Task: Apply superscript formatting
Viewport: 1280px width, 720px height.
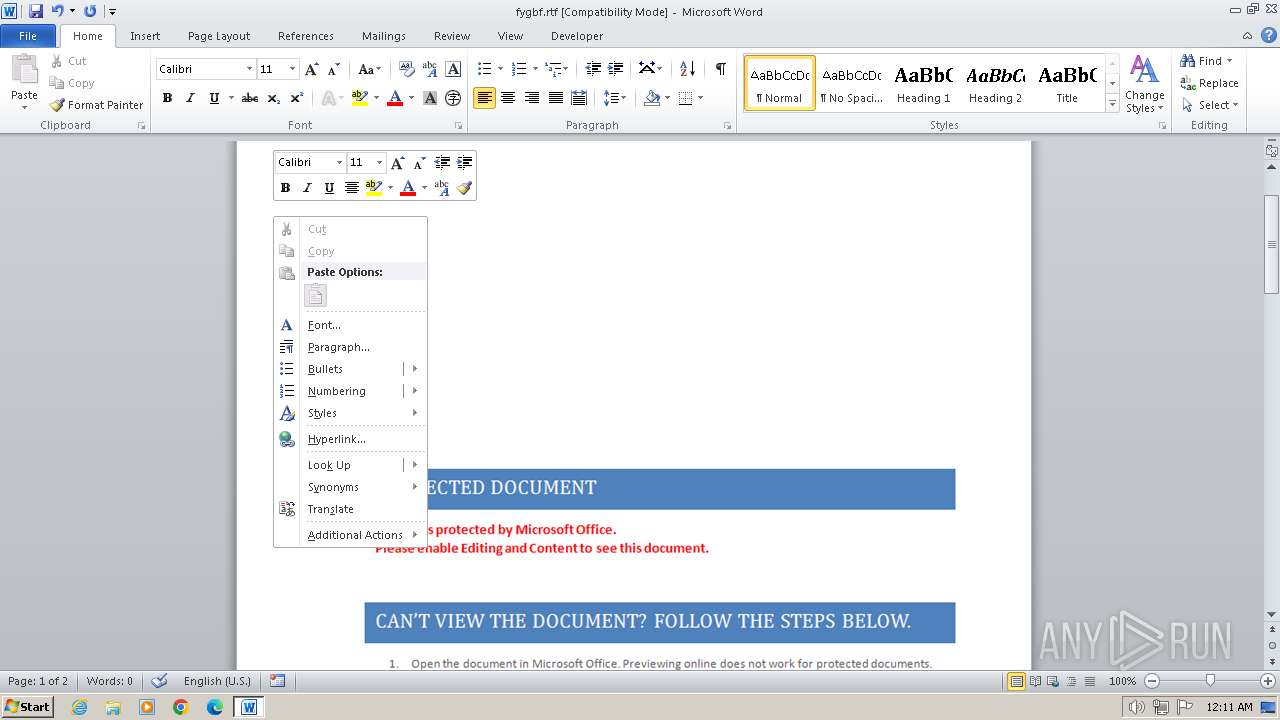Action: point(297,98)
